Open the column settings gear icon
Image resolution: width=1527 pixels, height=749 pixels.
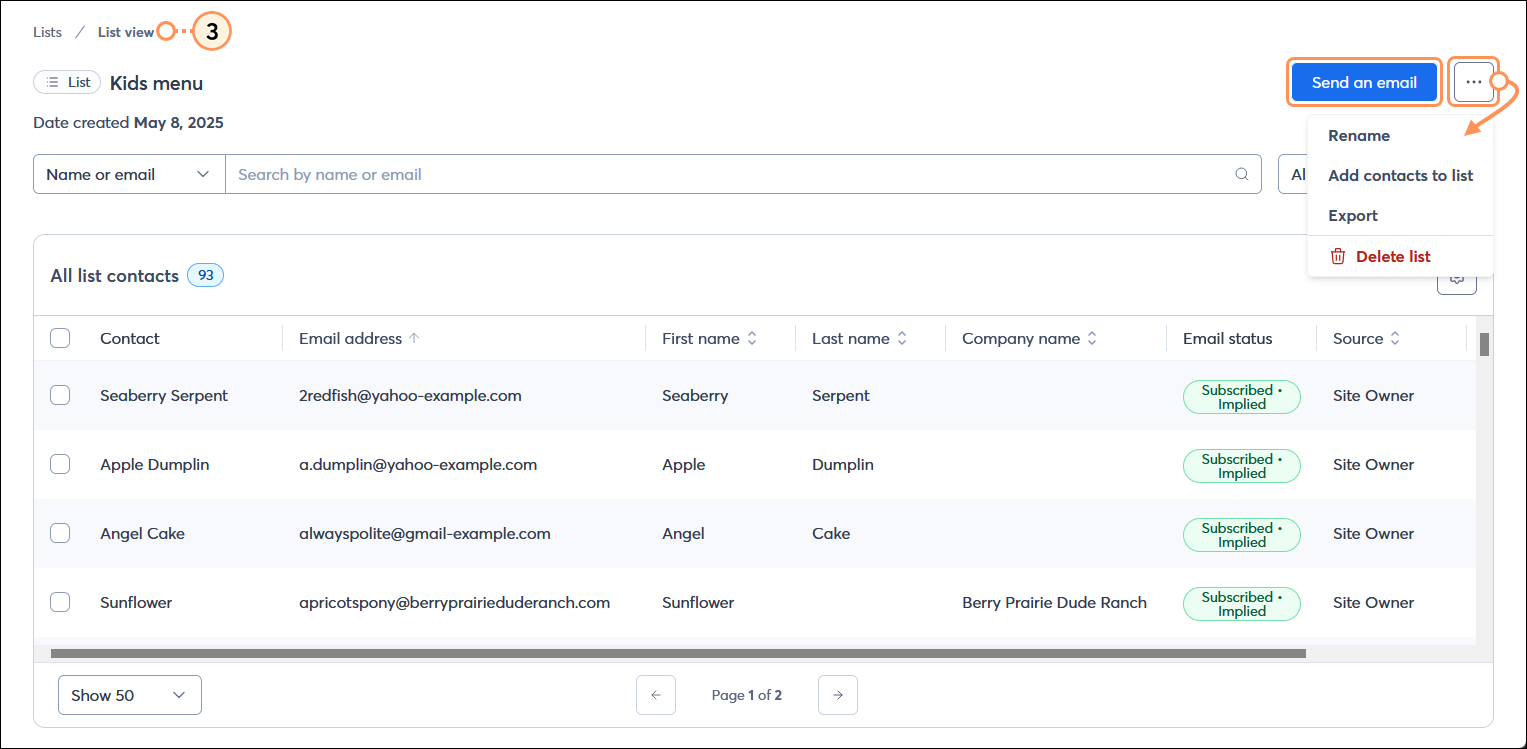(1456, 281)
